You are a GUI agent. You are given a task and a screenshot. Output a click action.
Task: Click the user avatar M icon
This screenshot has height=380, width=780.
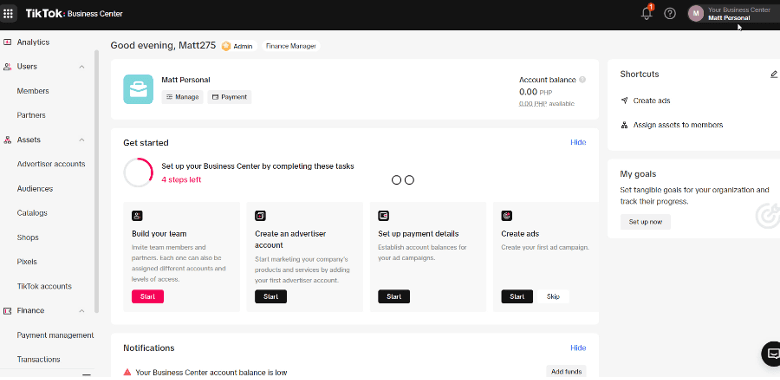point(696,13)
